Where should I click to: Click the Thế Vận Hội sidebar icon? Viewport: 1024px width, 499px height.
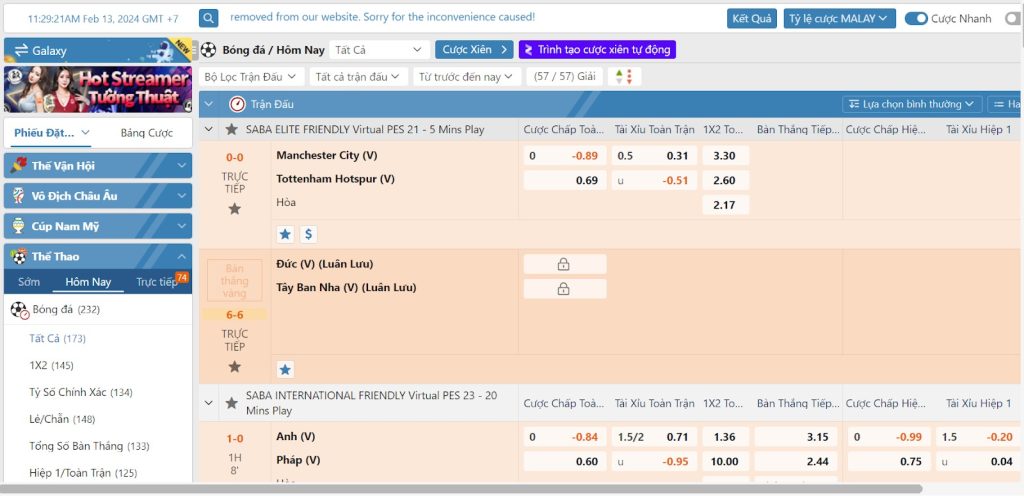(x=19, y=165)
